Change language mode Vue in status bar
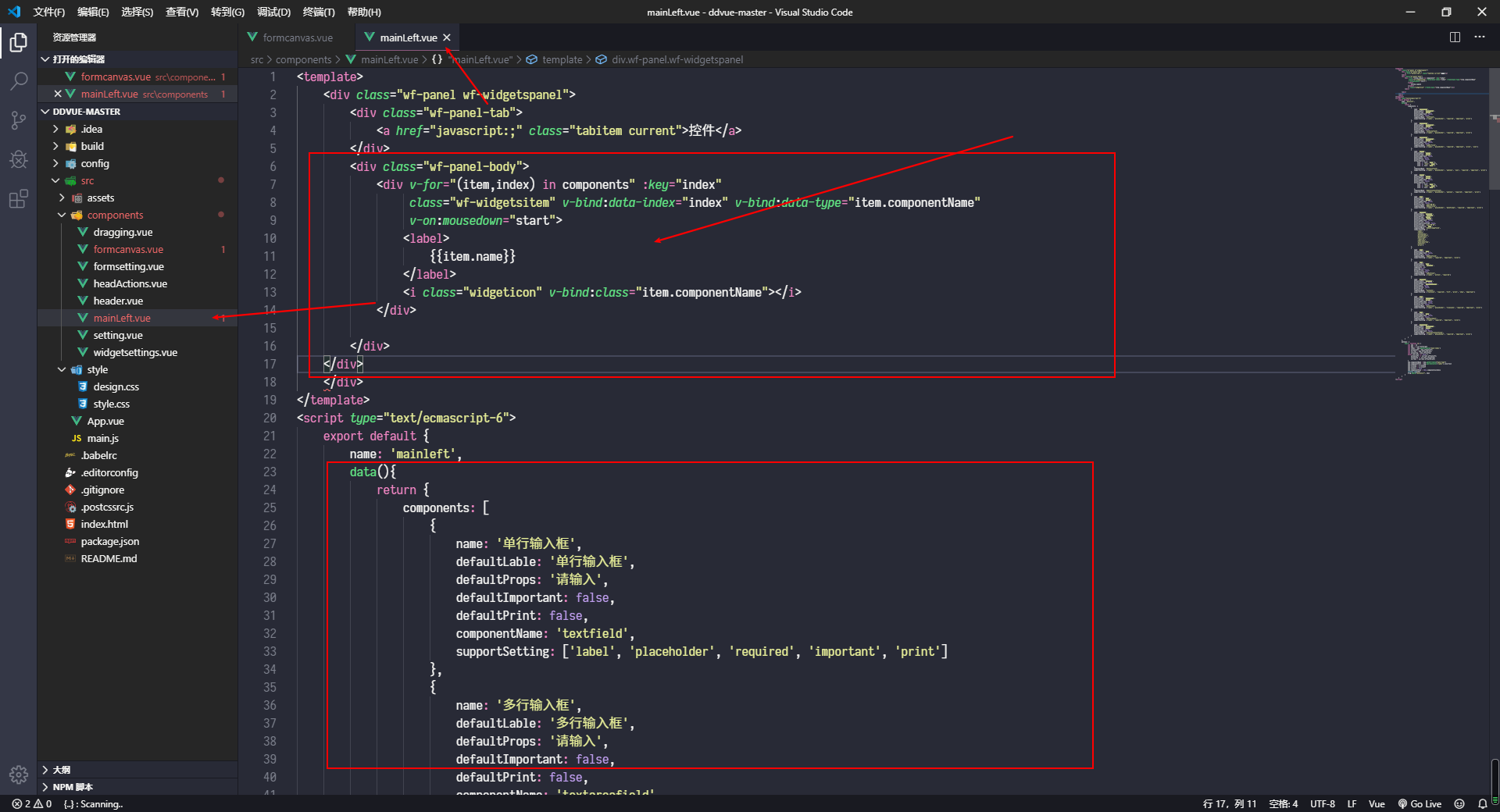1500x812 pixels. pos(1377,803)
